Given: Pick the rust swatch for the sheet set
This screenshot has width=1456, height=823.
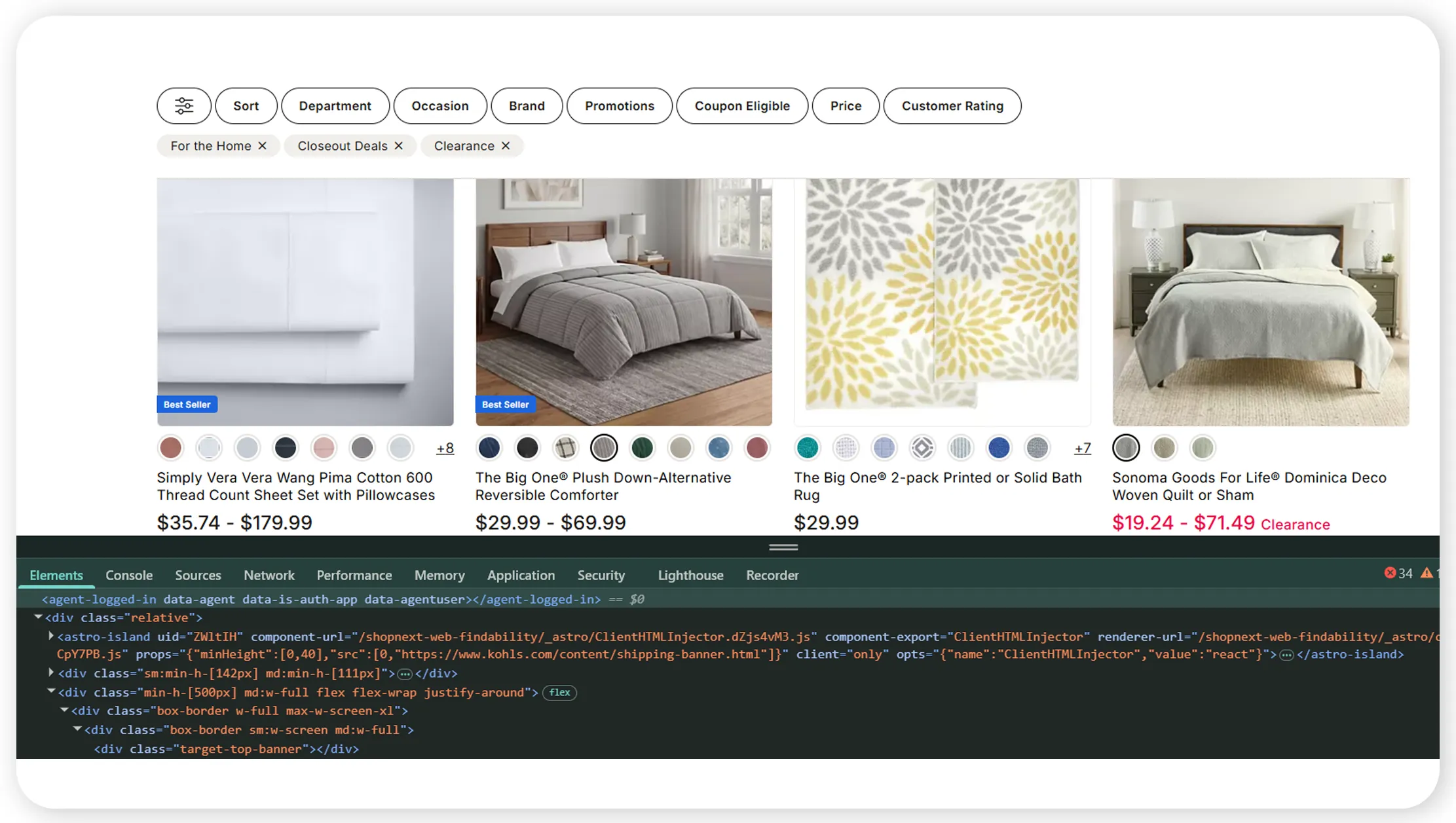Looking at the screenshot, I should tap(171, 448).
